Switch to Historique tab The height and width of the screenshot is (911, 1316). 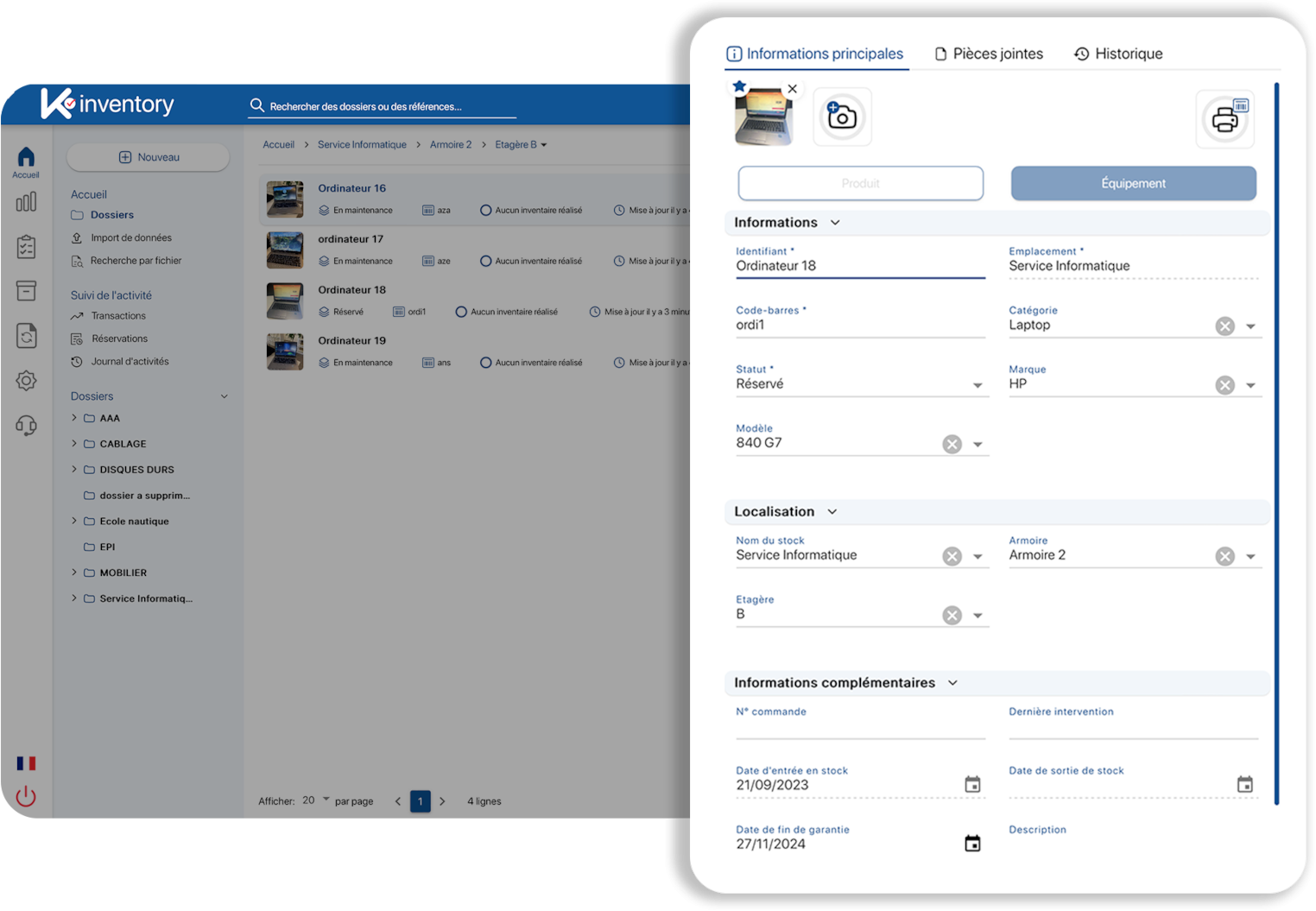pyautogui.click(x=1118, y=54)
